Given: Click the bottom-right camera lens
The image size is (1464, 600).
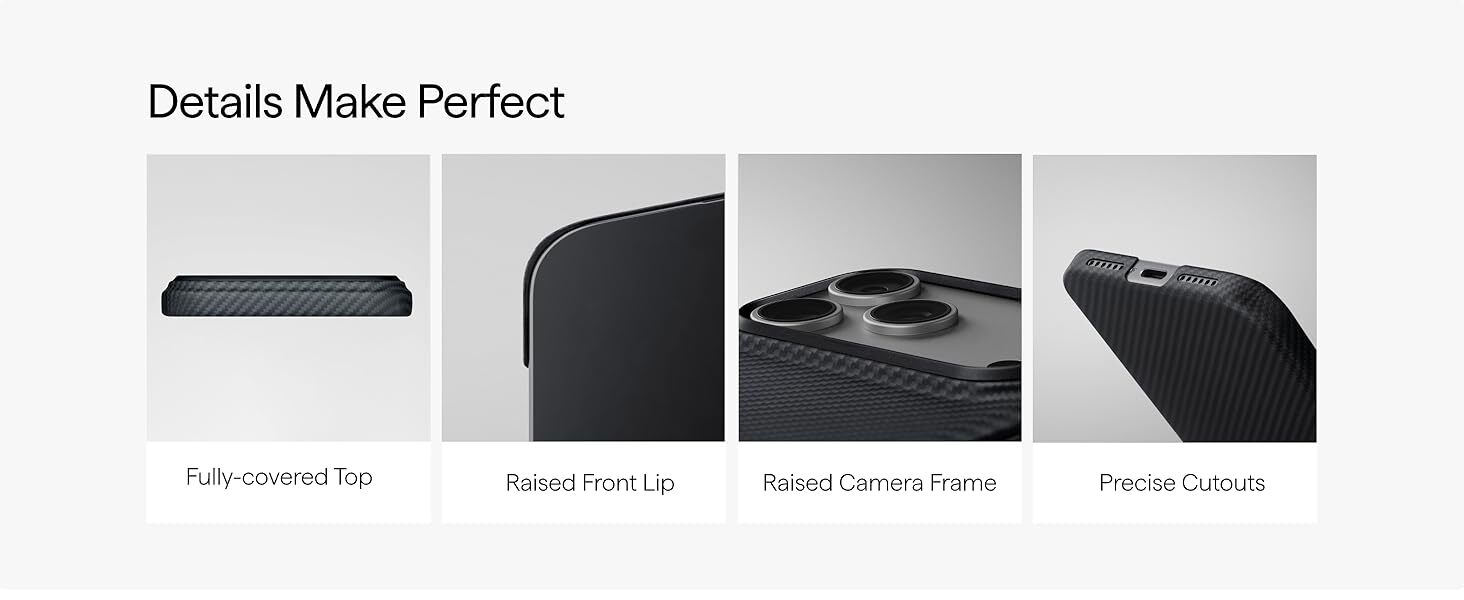Looking at the screenshot, I should [x=904, y=316].
